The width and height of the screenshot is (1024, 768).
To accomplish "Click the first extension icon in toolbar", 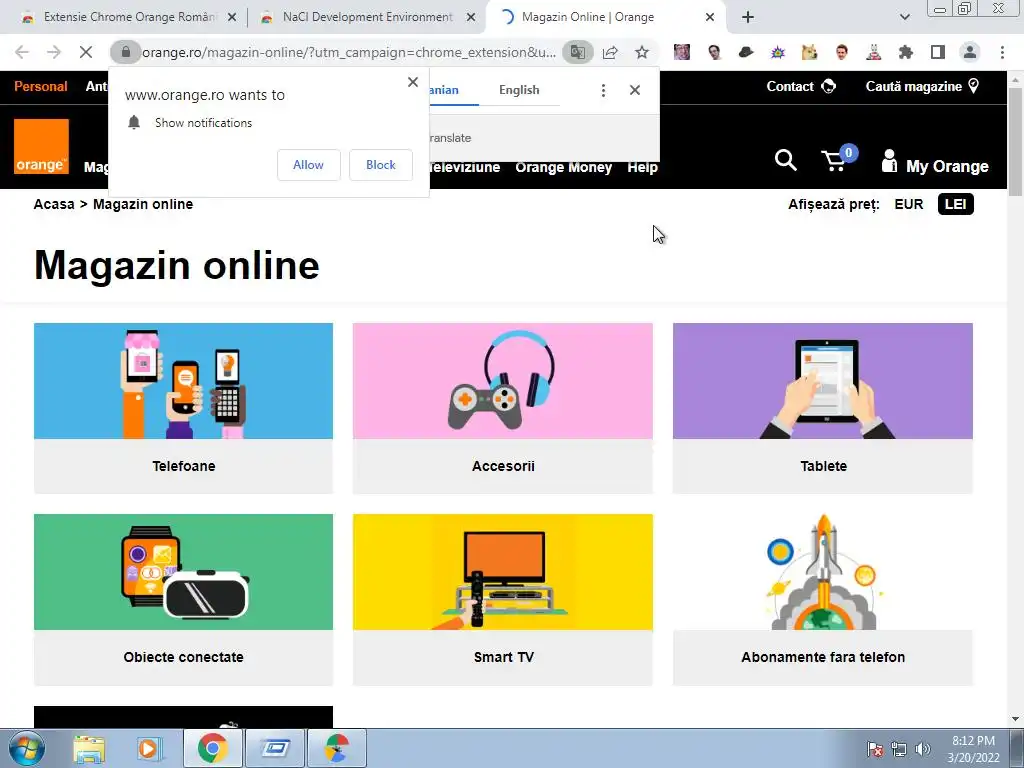I will (682, 52).
